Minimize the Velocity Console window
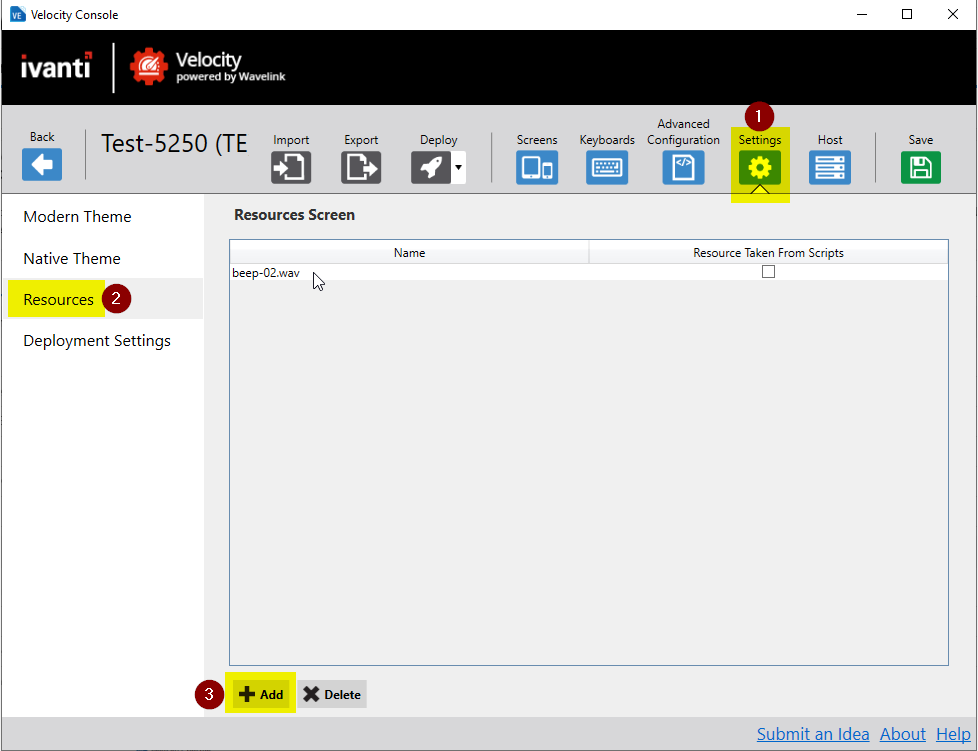 tap(862, 14)
